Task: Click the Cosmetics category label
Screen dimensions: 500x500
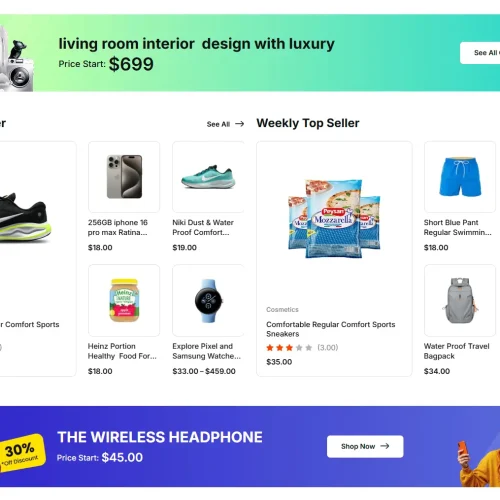Action: pos(282,310)
